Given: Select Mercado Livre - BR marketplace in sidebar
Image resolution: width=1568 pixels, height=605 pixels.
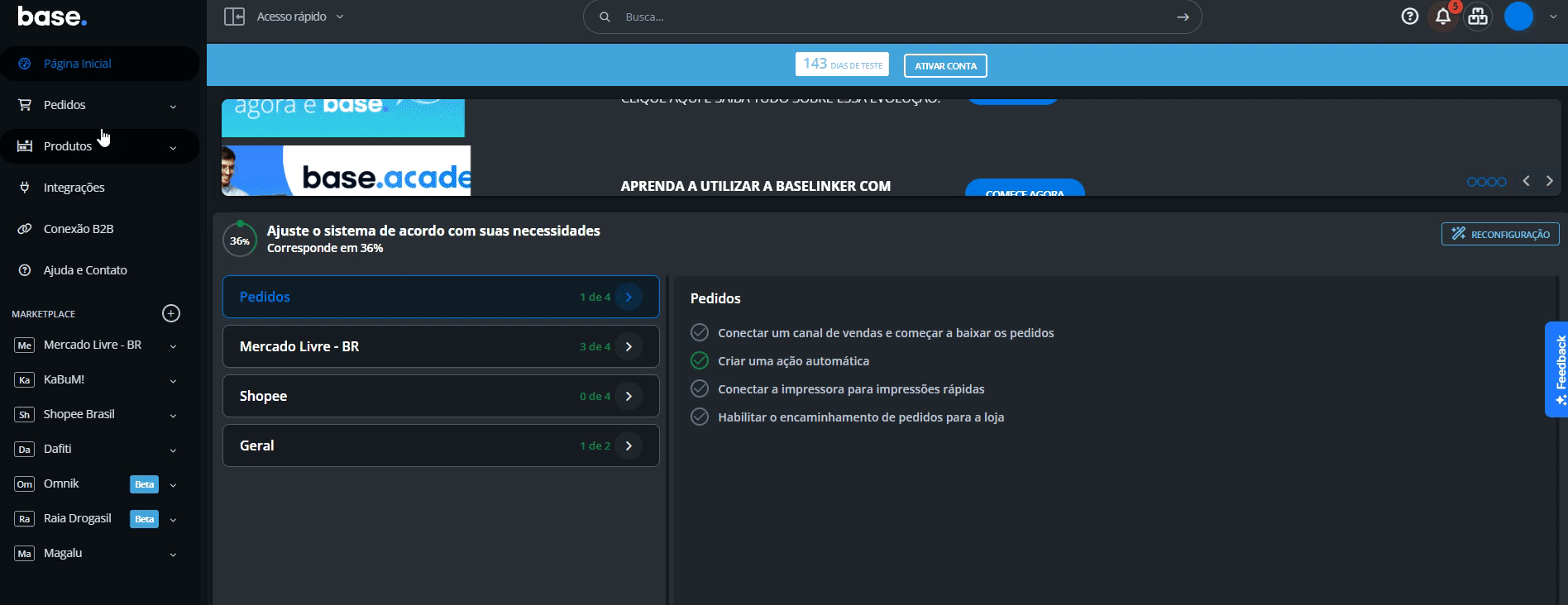Looking at the screenshot, I should [x=92, y=345].
